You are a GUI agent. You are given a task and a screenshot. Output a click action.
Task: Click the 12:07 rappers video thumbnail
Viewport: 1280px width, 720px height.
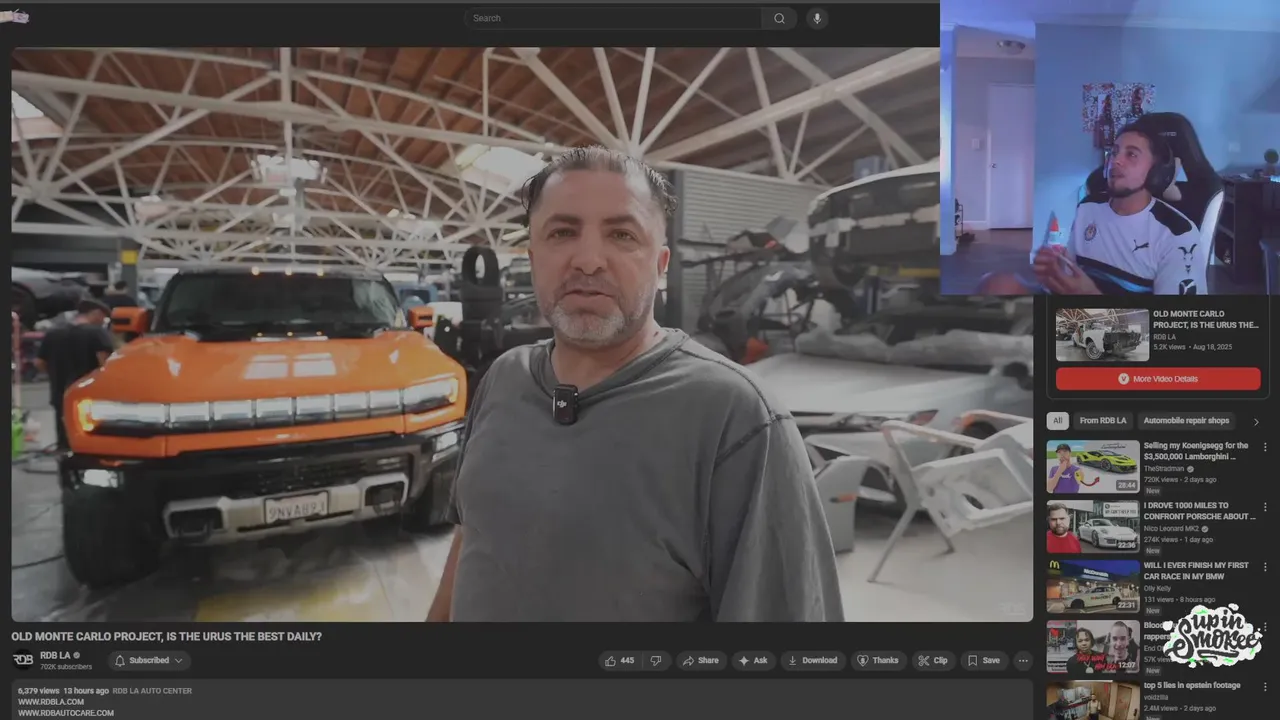click(1093, 646)
